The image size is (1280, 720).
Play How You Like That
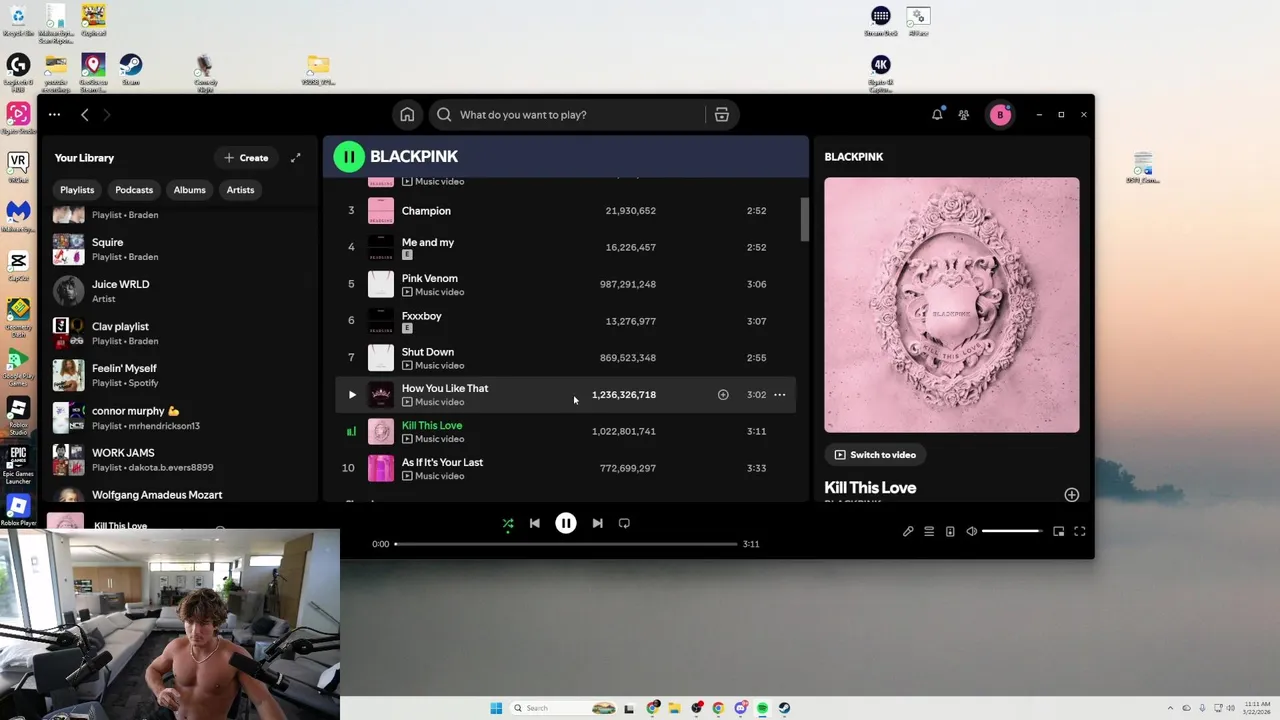coord(352,395)
